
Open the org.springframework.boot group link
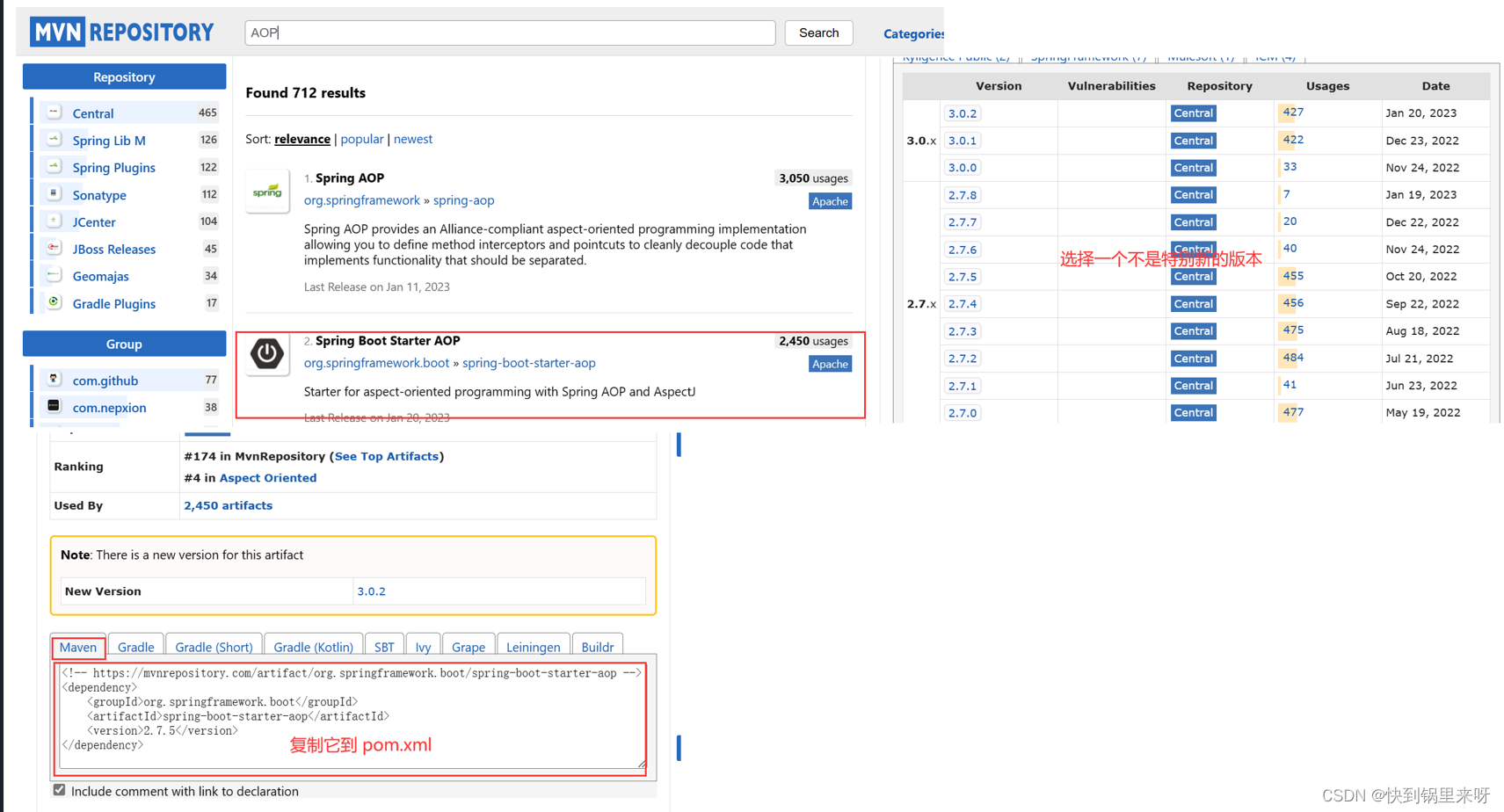pyautogui.click(x=376, y=363)
